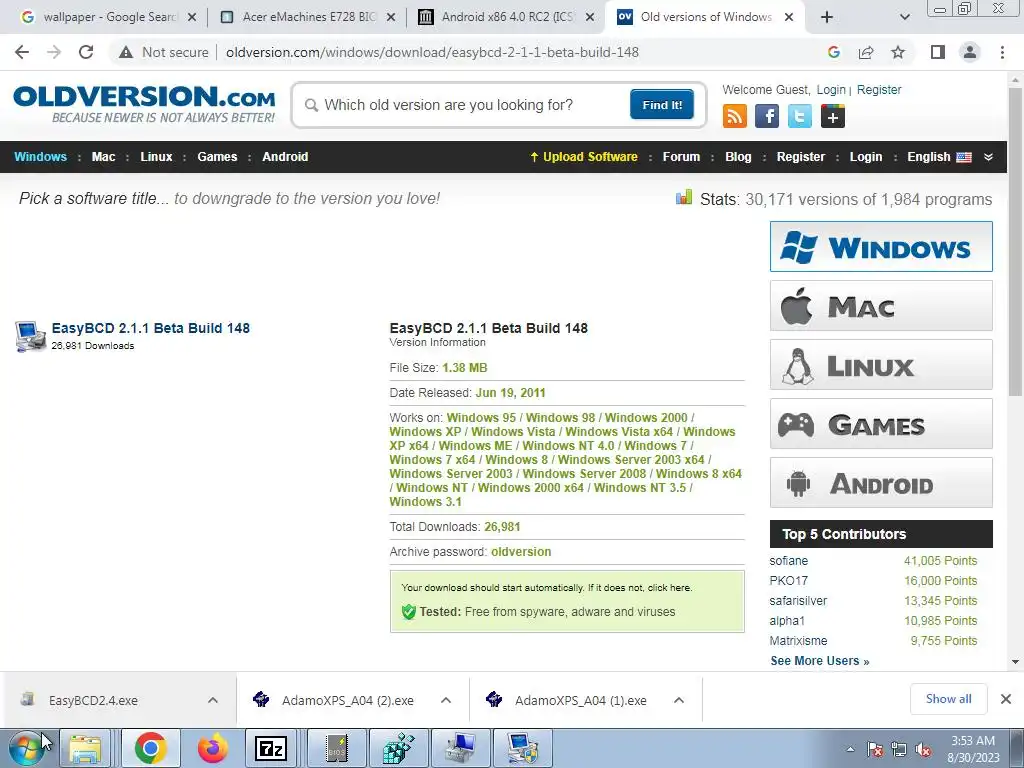1024x768 pixels.
Task: Open the Games menu item
Action: [217, 157]
